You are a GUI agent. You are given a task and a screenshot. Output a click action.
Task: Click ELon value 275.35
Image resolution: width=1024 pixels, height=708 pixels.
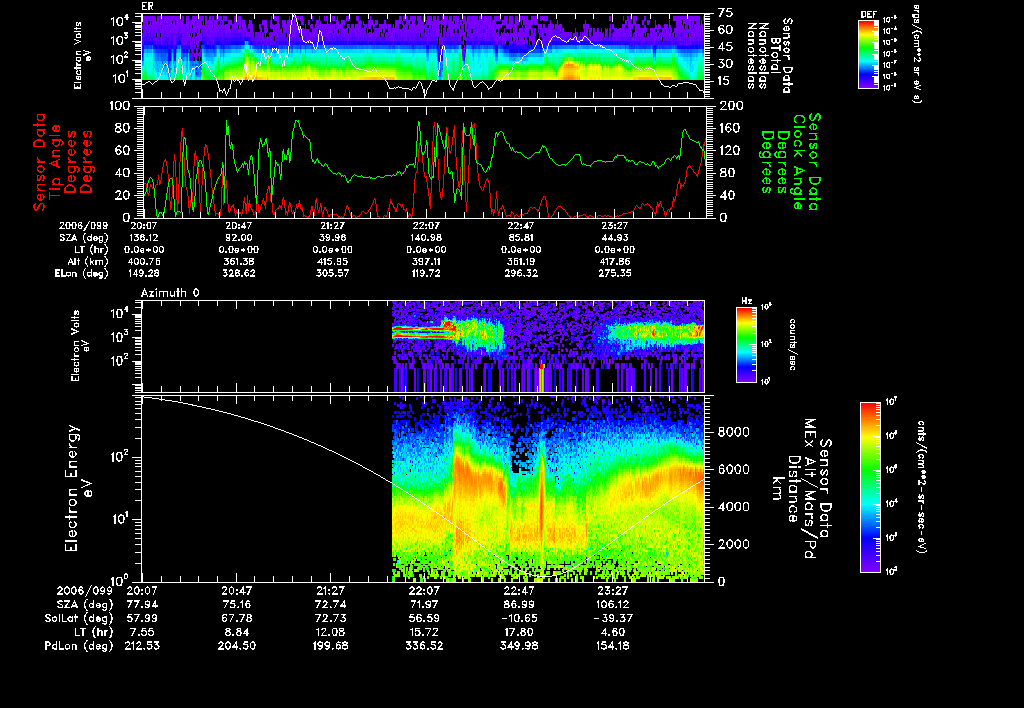click(x=615, y=273)
